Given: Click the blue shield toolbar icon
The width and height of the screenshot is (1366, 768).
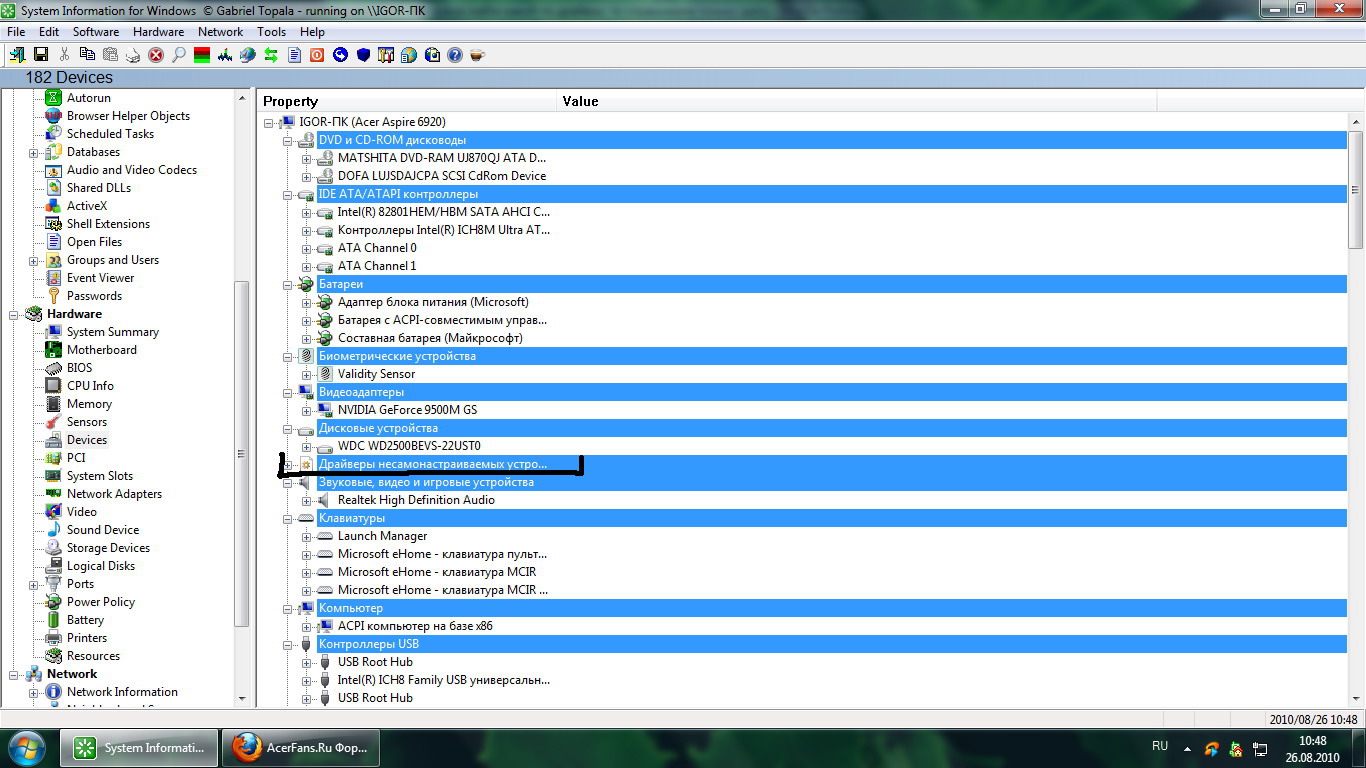Looking at the screenshot, I should point(363,54).
